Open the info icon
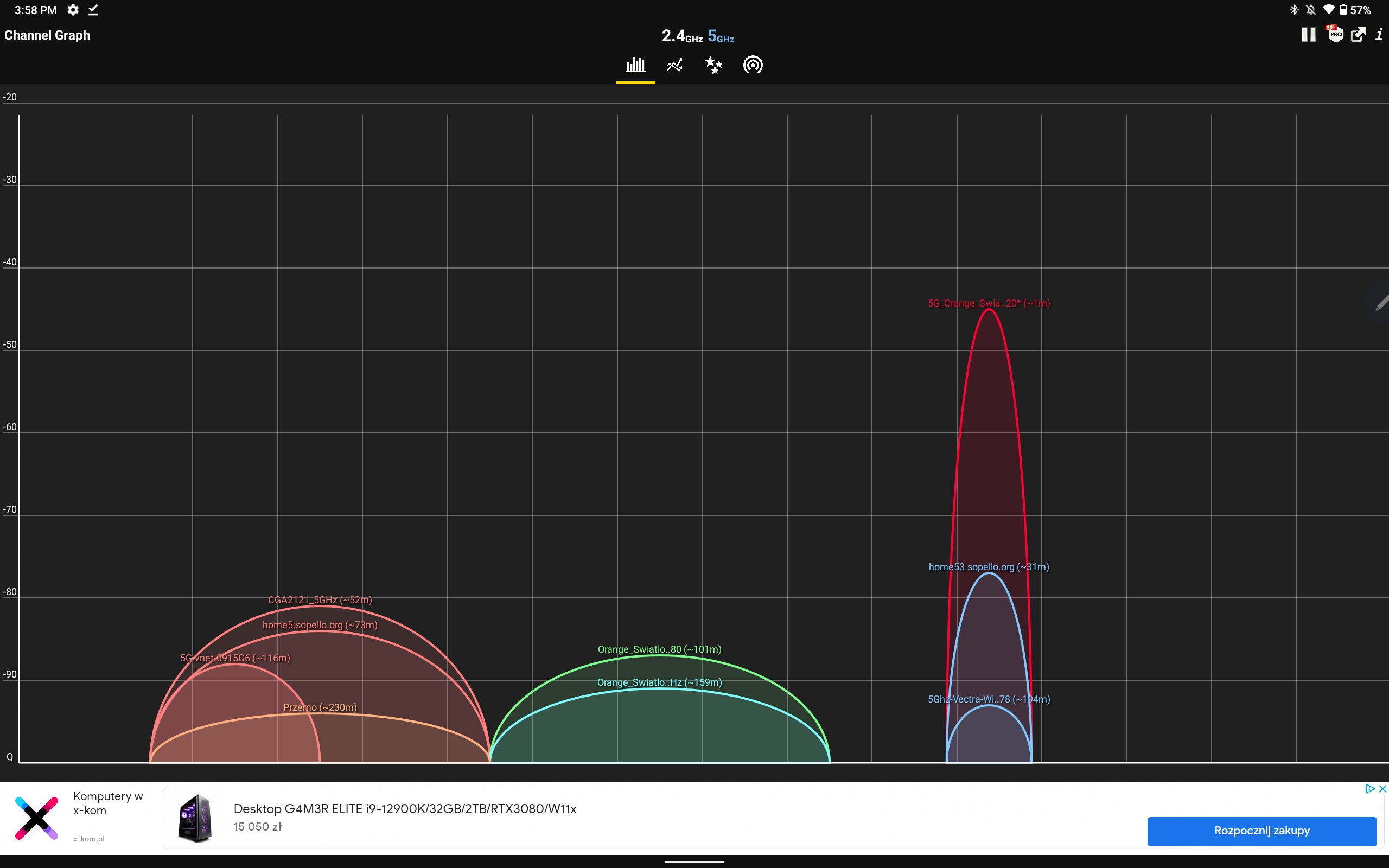The width and height of the screenshot is (1389, 868). 1379,35
